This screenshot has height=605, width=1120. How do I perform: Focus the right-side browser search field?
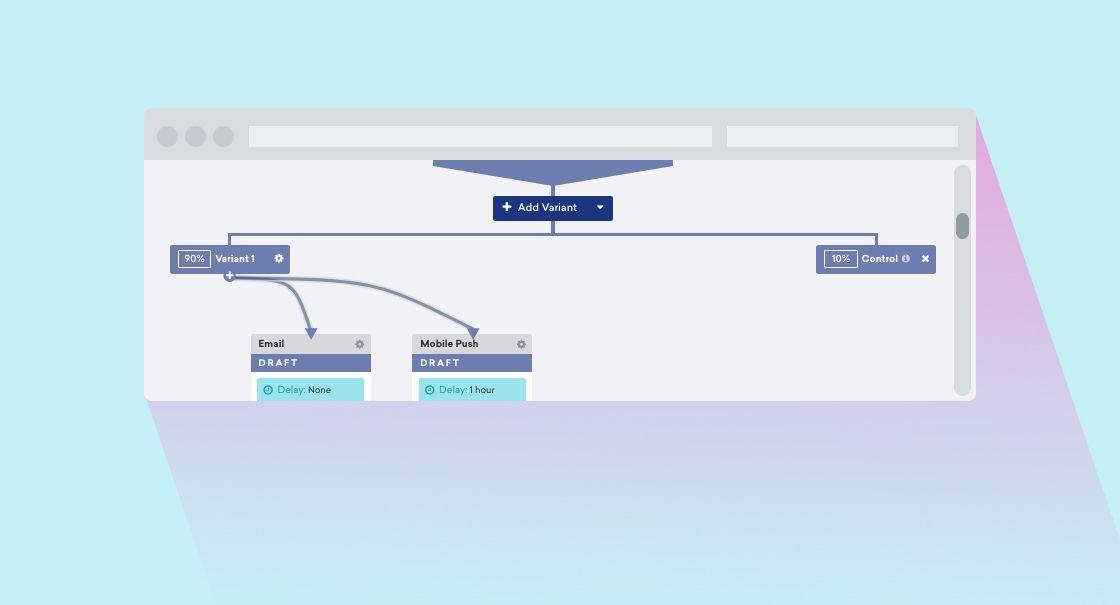coord(842,136)
